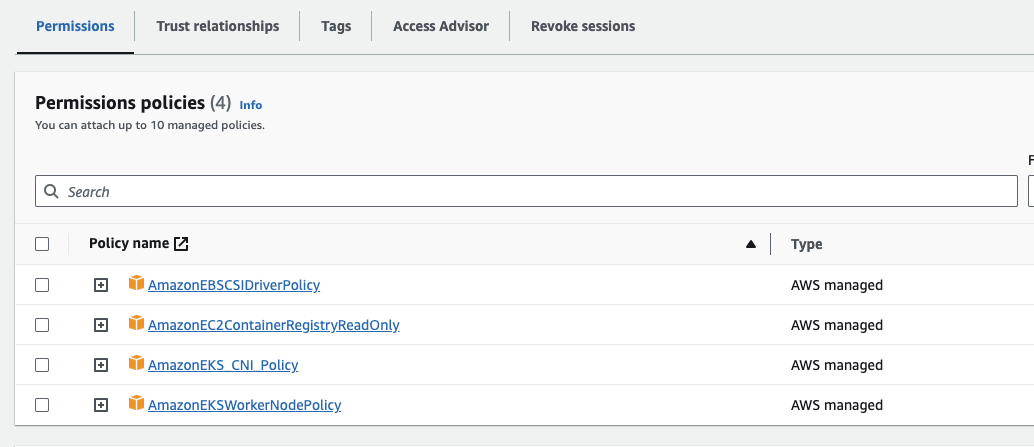Expand the AmazonEKSWorkerNodePolicy row details
The width and height of the screenshot is (1034, 447).
click(100, 405)
